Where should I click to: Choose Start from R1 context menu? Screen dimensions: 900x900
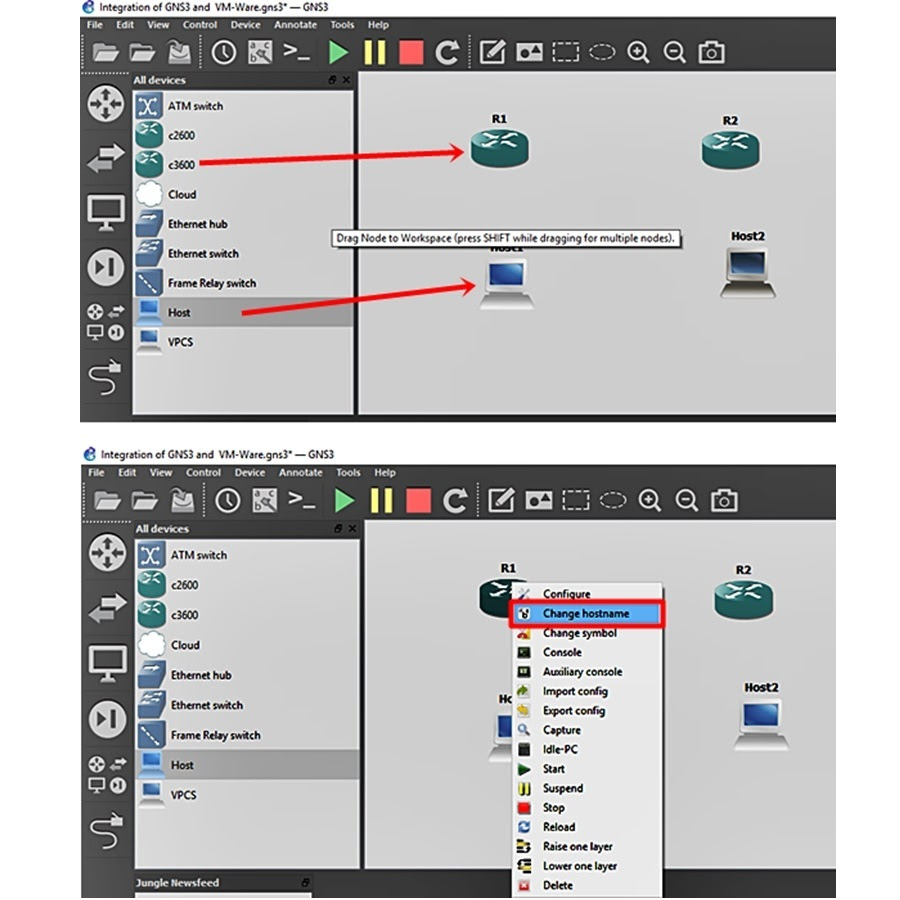point(587,769)
